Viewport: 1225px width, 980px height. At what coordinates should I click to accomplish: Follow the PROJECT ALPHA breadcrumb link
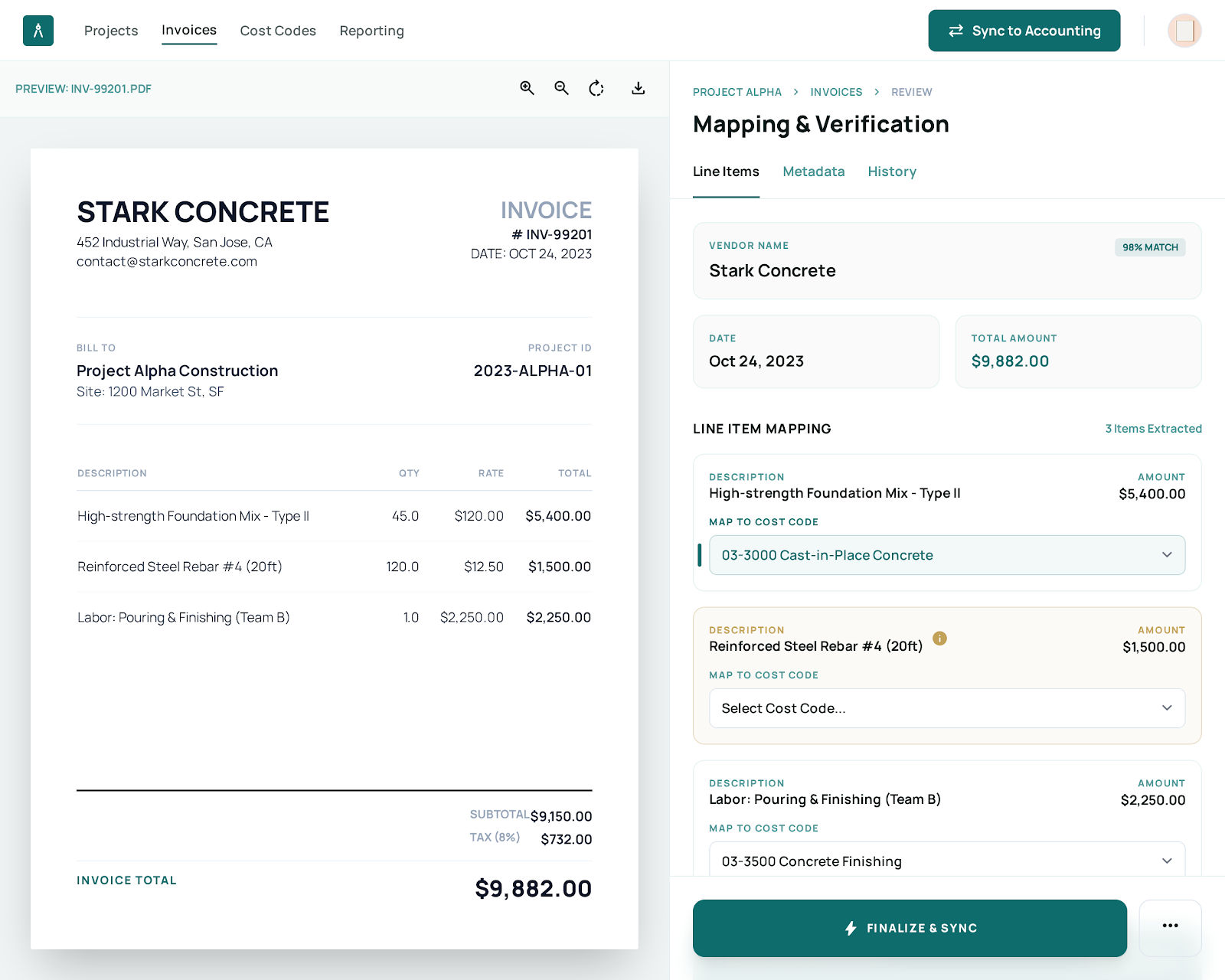pyautogui.click(x=737, y=92)
